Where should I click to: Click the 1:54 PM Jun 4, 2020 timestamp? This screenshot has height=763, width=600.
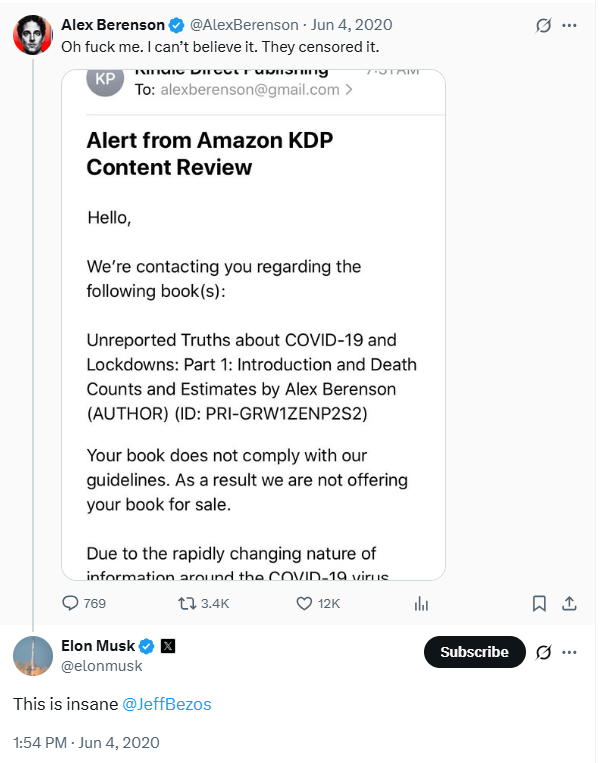(x=86, y=742)
